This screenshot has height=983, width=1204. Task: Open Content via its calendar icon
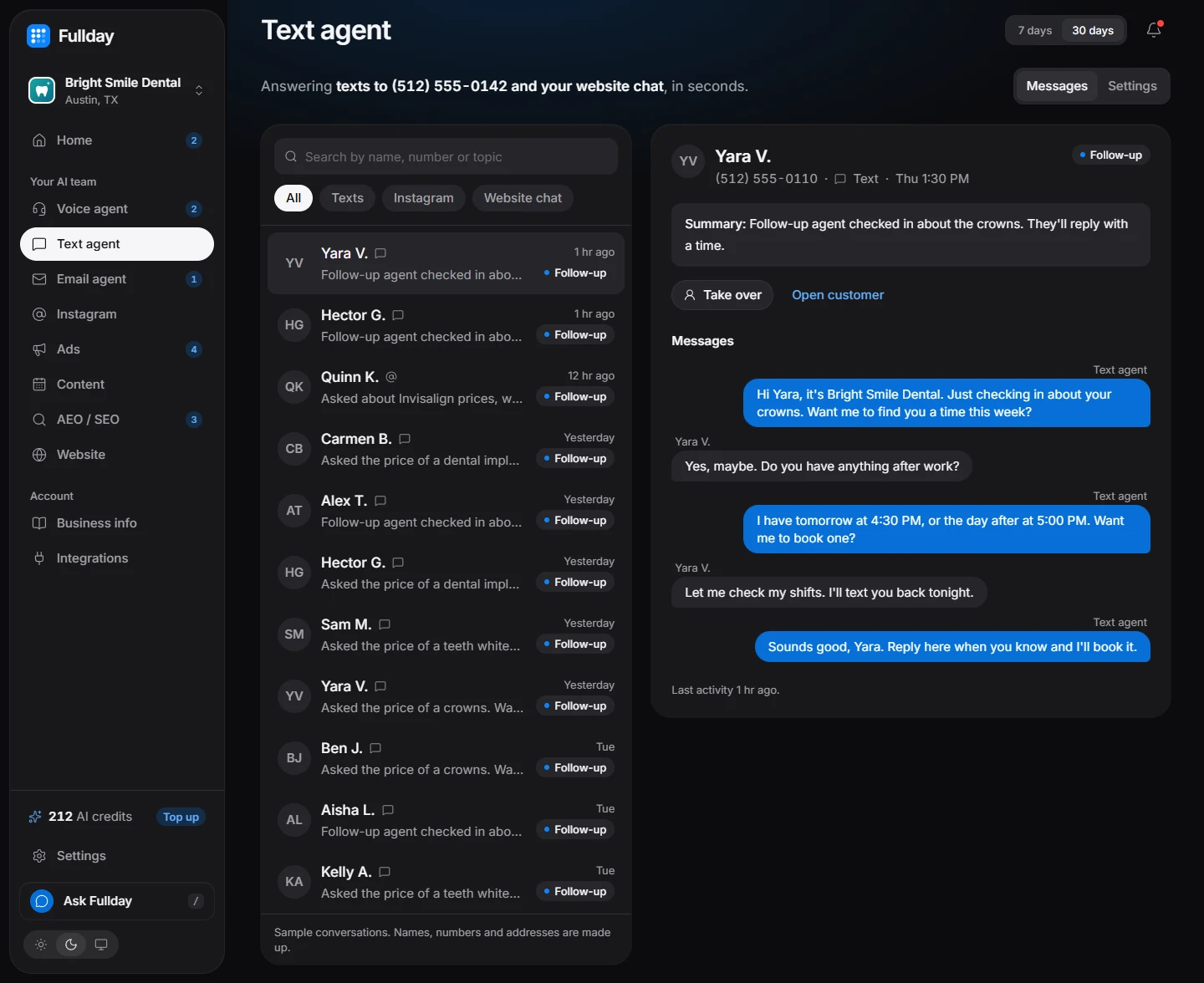[x=39, y=385]
